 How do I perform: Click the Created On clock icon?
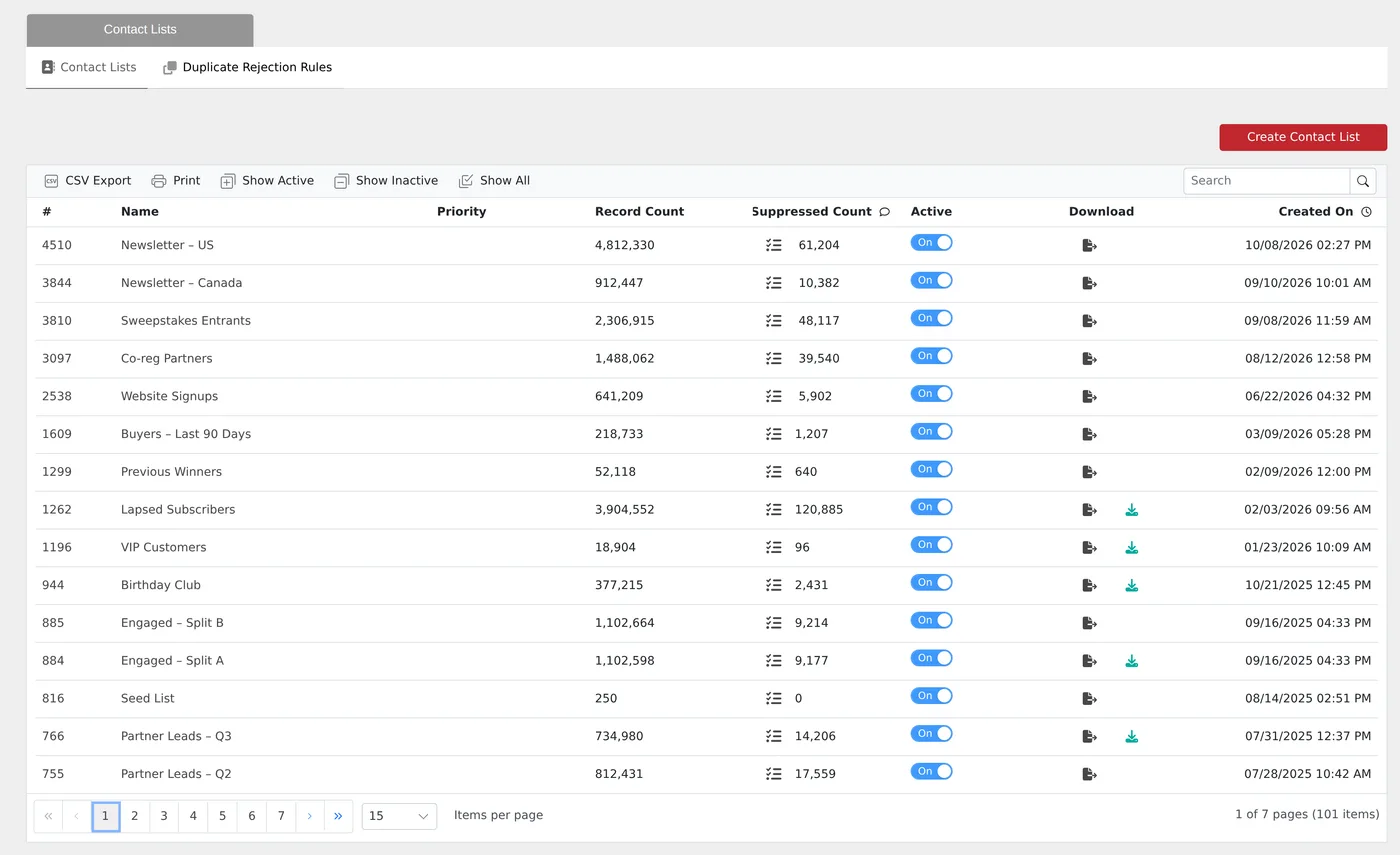1366,212
